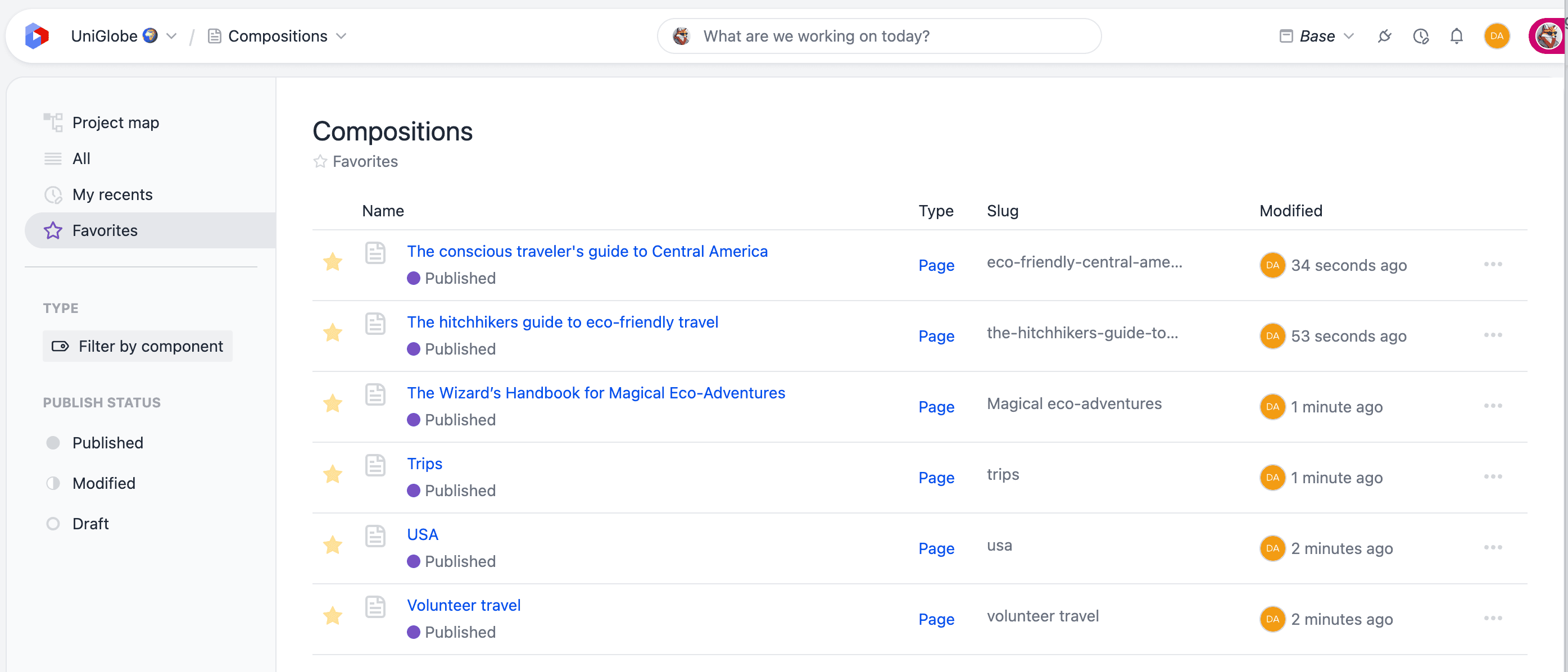Open The Wizard's Handbook for Magical Eco-Adventures
This screenshot has width=1568, height=672.
coord(596,393)
